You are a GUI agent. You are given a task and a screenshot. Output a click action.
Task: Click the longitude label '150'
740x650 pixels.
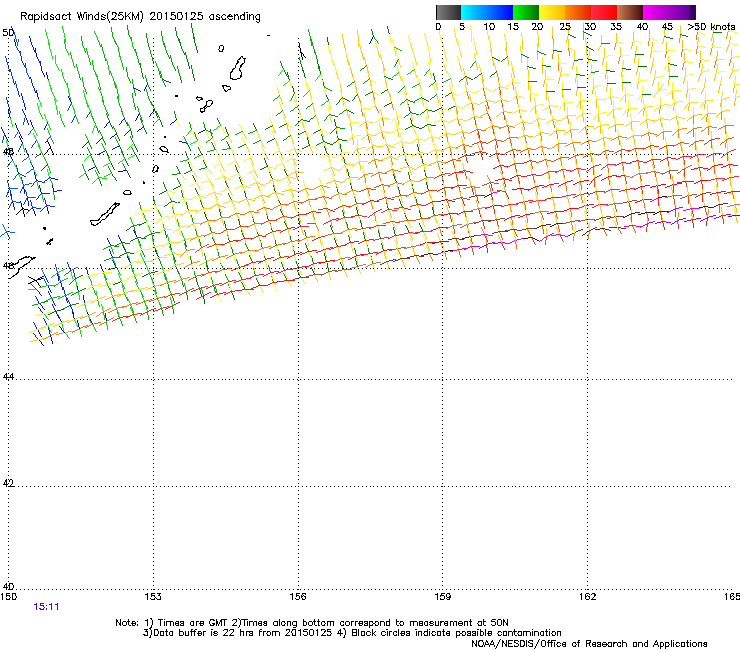[x=8, y=597]
